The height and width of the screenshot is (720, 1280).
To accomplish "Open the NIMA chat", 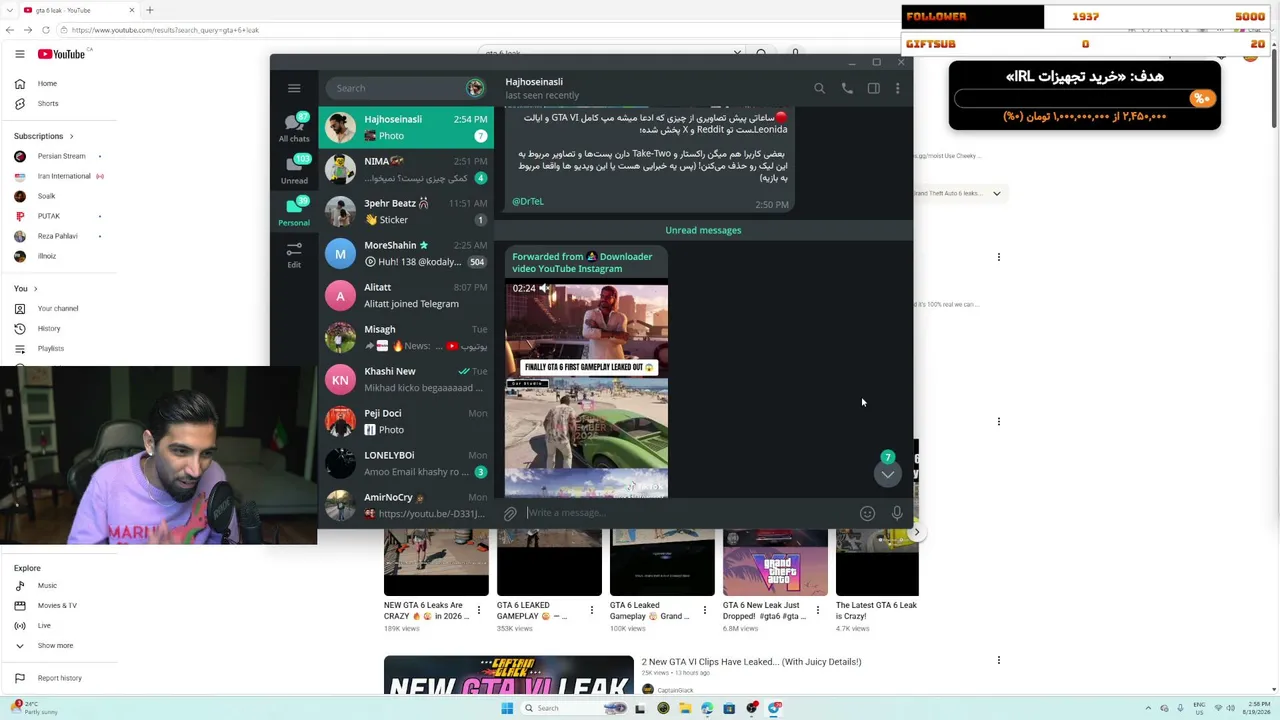I will tap(406, 169).
